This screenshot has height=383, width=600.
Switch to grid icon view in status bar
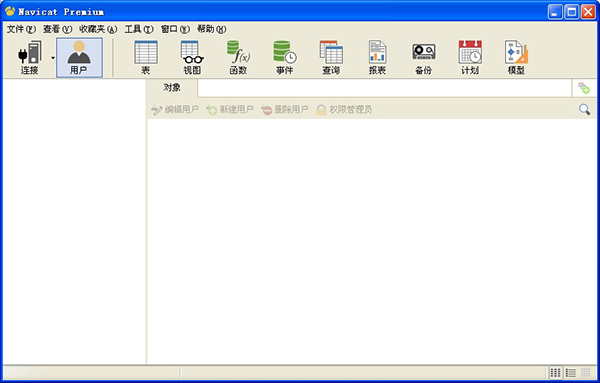(x=555, y=372)
